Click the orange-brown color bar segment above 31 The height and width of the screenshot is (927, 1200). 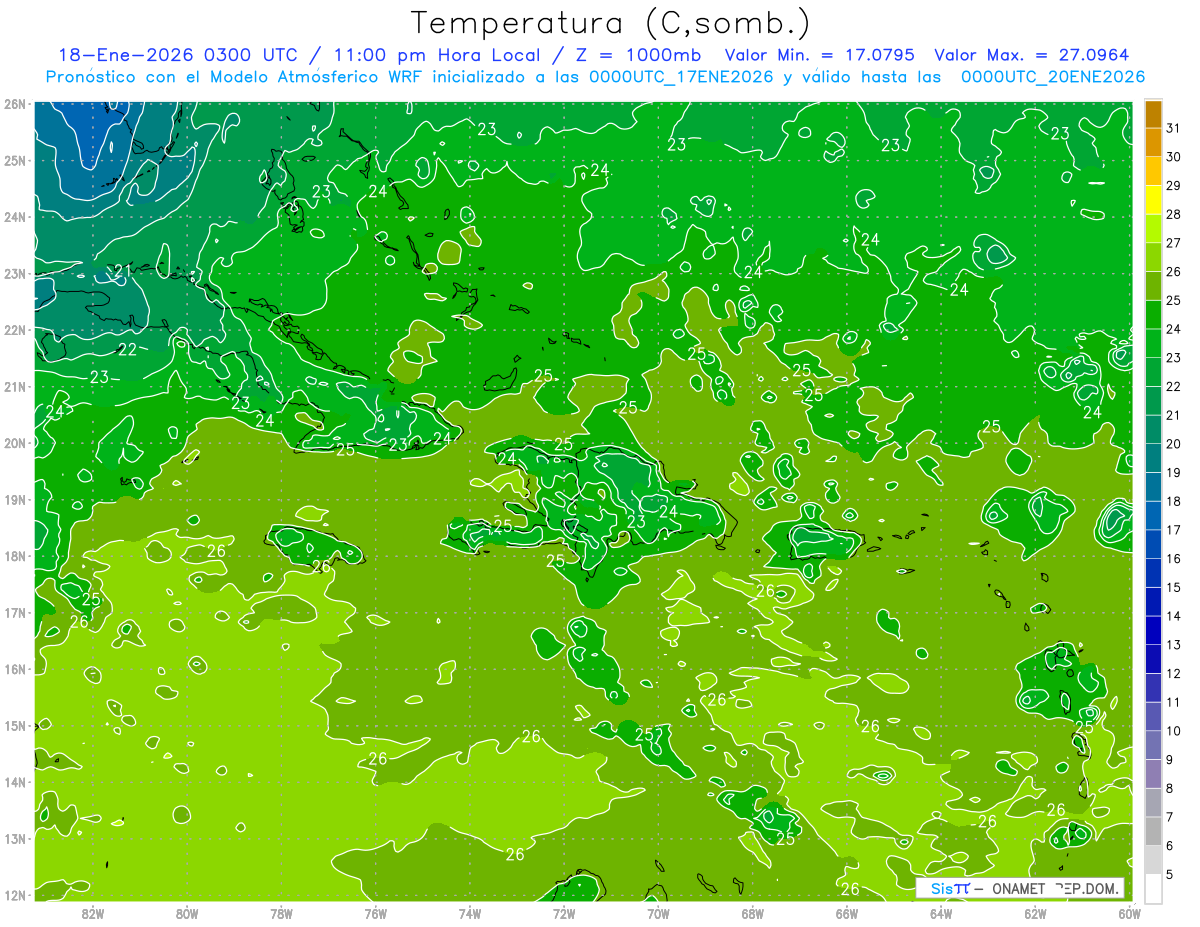pos(1152,114)
